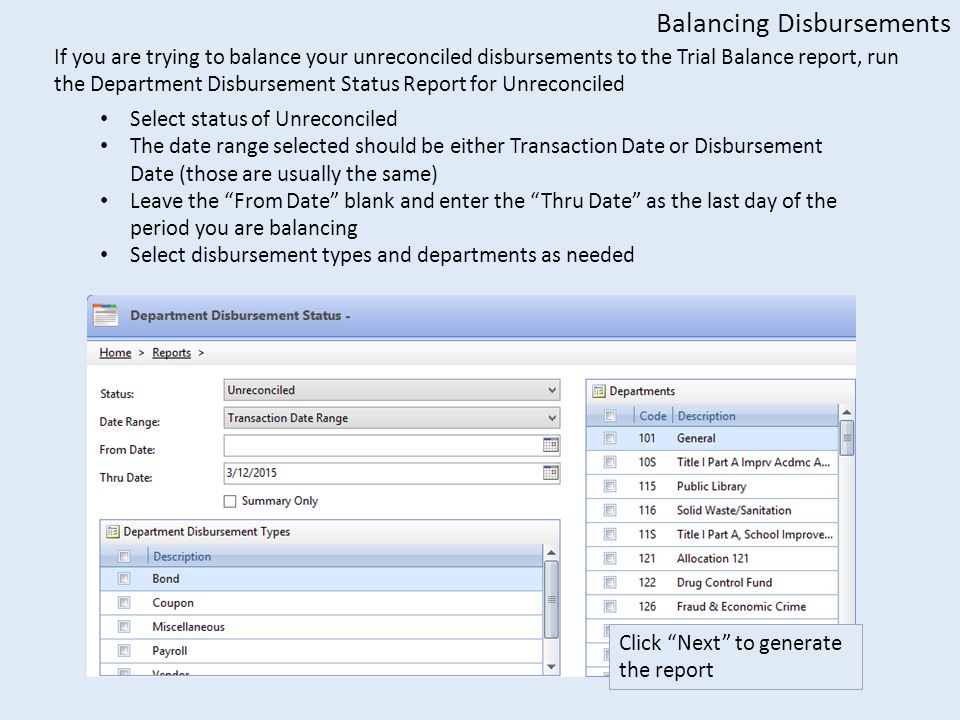
Task: Check department 115 Public Library
Action: click(610, 486)
